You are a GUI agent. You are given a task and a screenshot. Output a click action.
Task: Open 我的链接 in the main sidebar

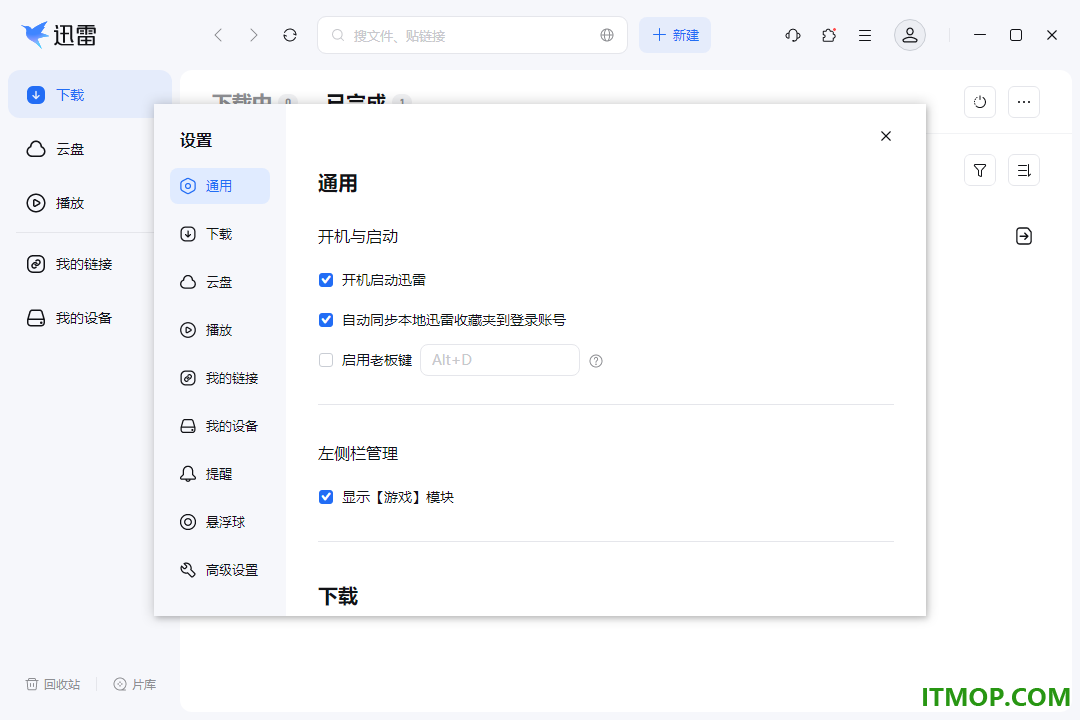tap(69, 264)
